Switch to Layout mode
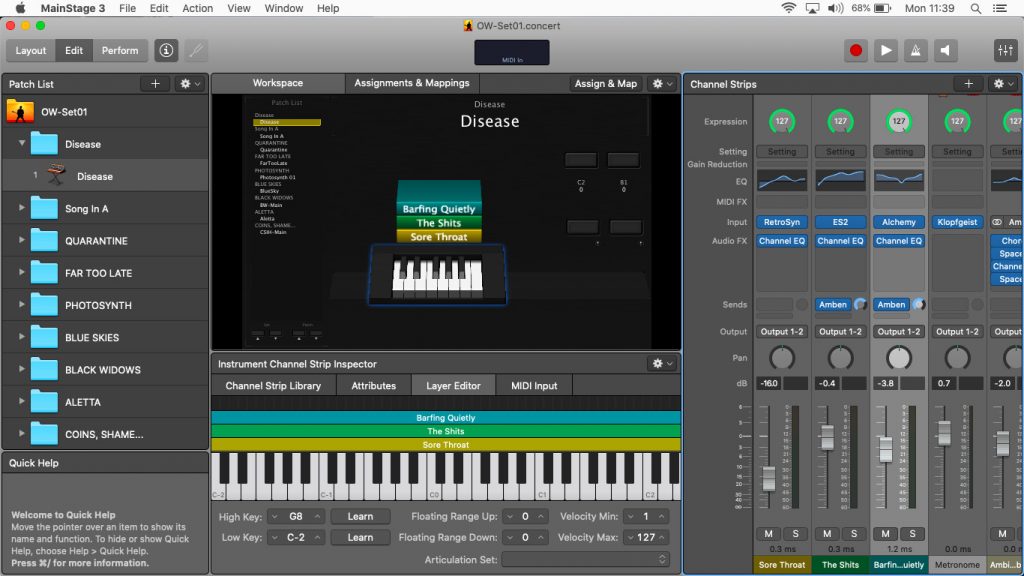Viewport: 1024px width, 576px height. 31,50
